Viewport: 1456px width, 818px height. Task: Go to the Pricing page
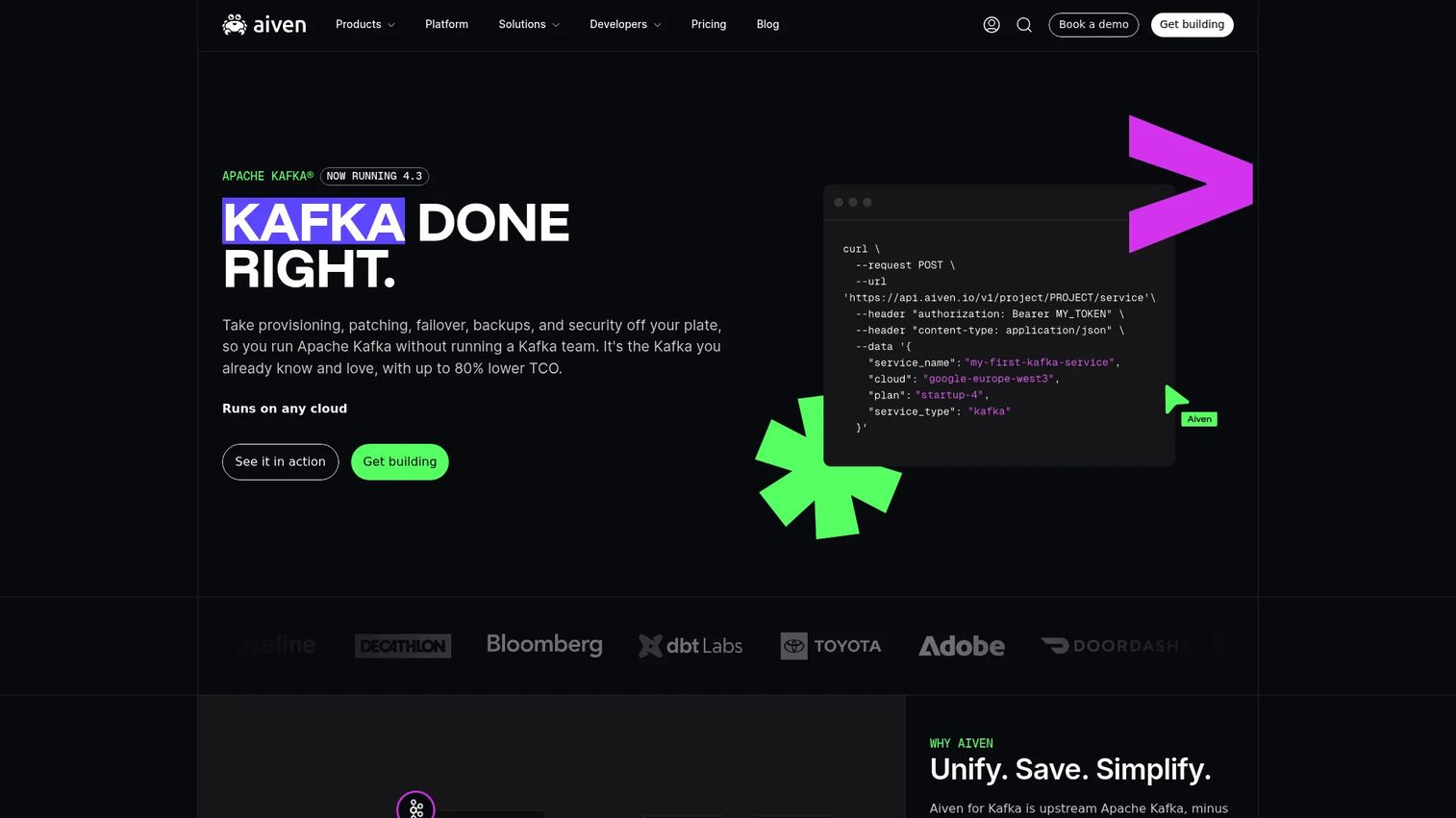(x=709, y=25)
